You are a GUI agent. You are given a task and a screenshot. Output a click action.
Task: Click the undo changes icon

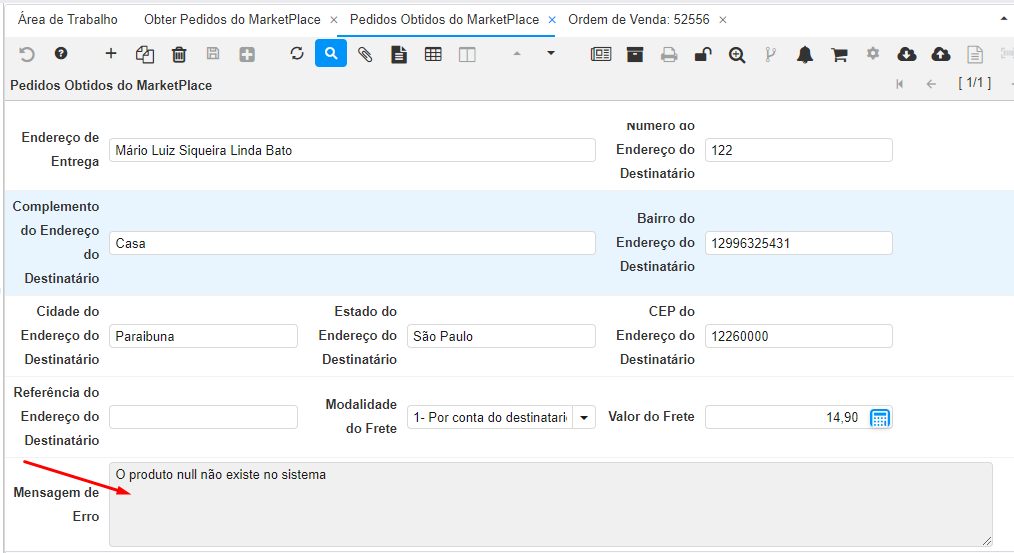[27, 54]
